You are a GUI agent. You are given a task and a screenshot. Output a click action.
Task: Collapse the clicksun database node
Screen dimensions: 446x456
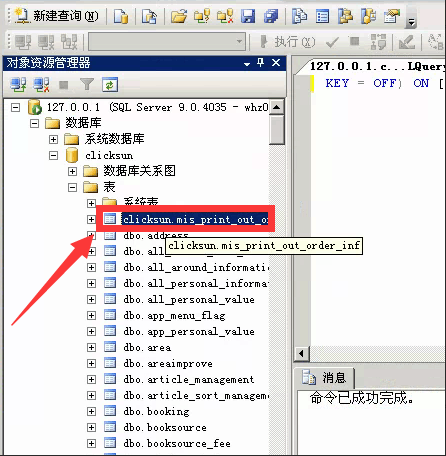point(53,155)
